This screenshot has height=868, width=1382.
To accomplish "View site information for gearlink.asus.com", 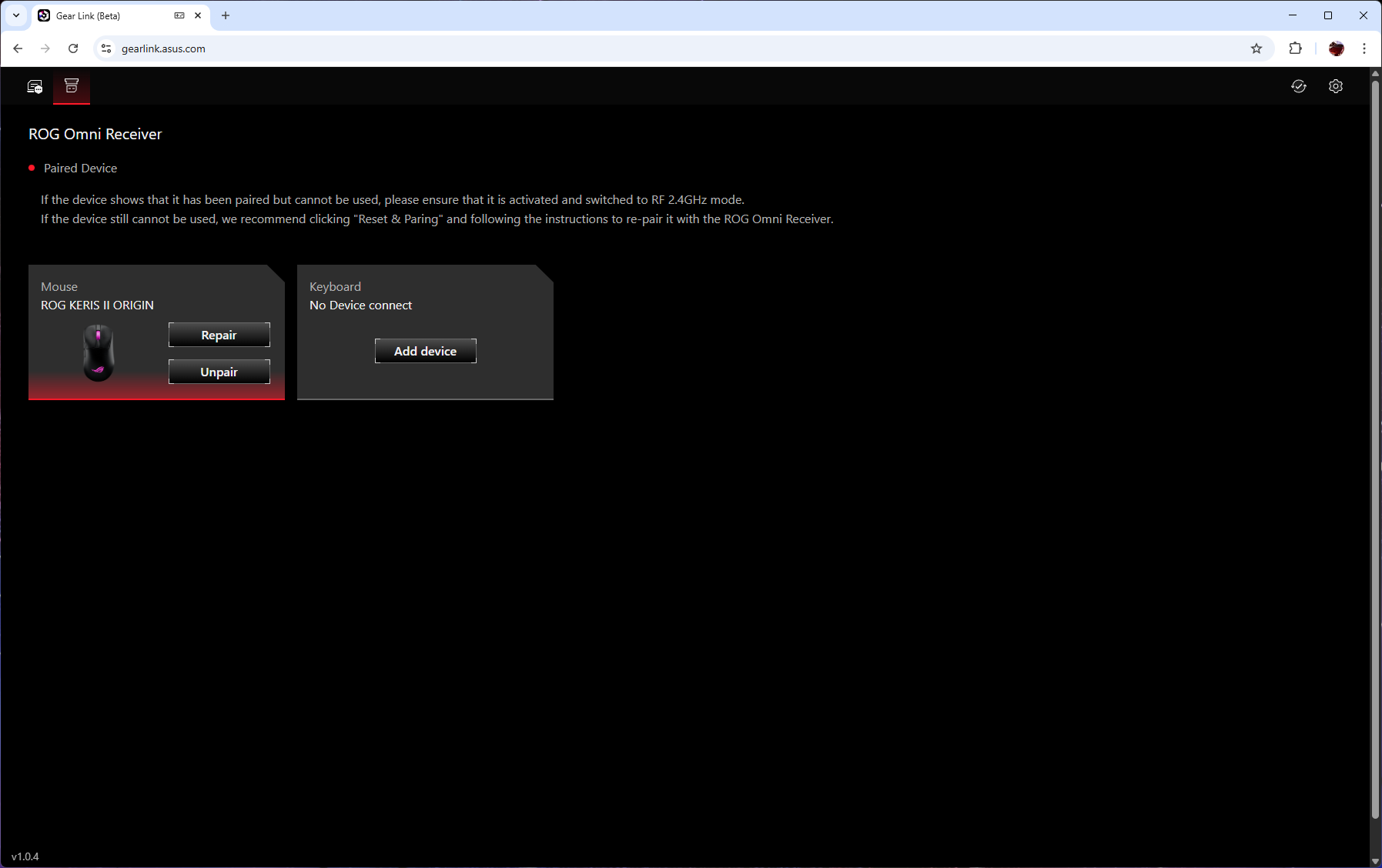I will pos(106,48).
